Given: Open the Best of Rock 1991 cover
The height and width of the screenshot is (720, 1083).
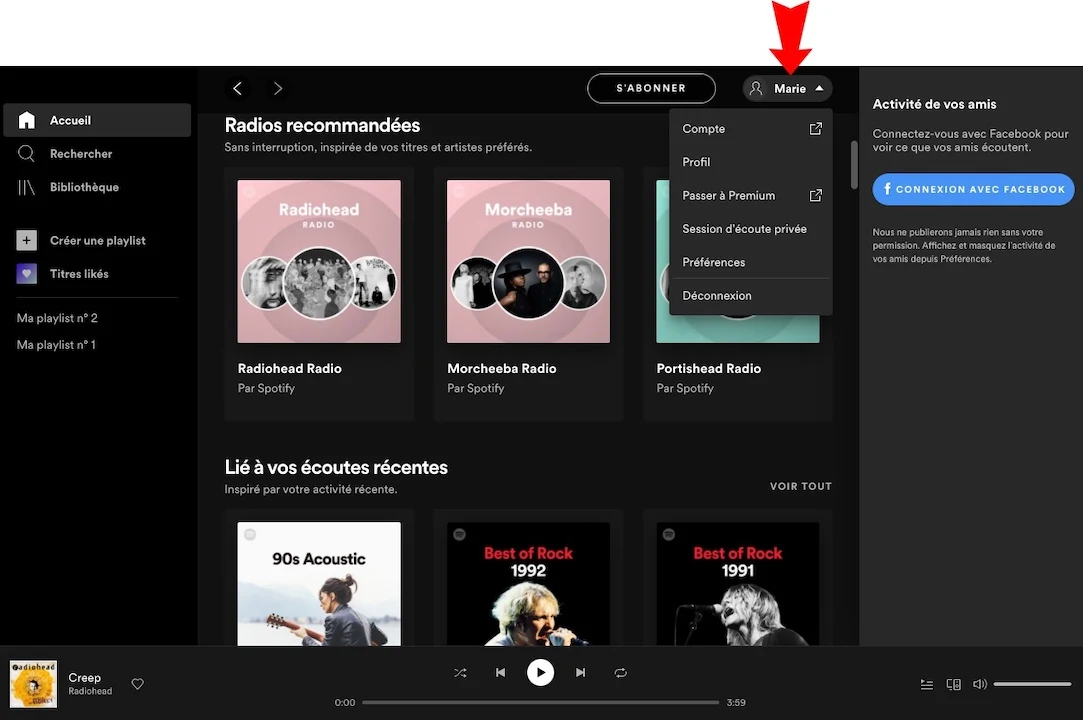Looking at the screenshot, I should pyautogui.click(x=738, y=584).
